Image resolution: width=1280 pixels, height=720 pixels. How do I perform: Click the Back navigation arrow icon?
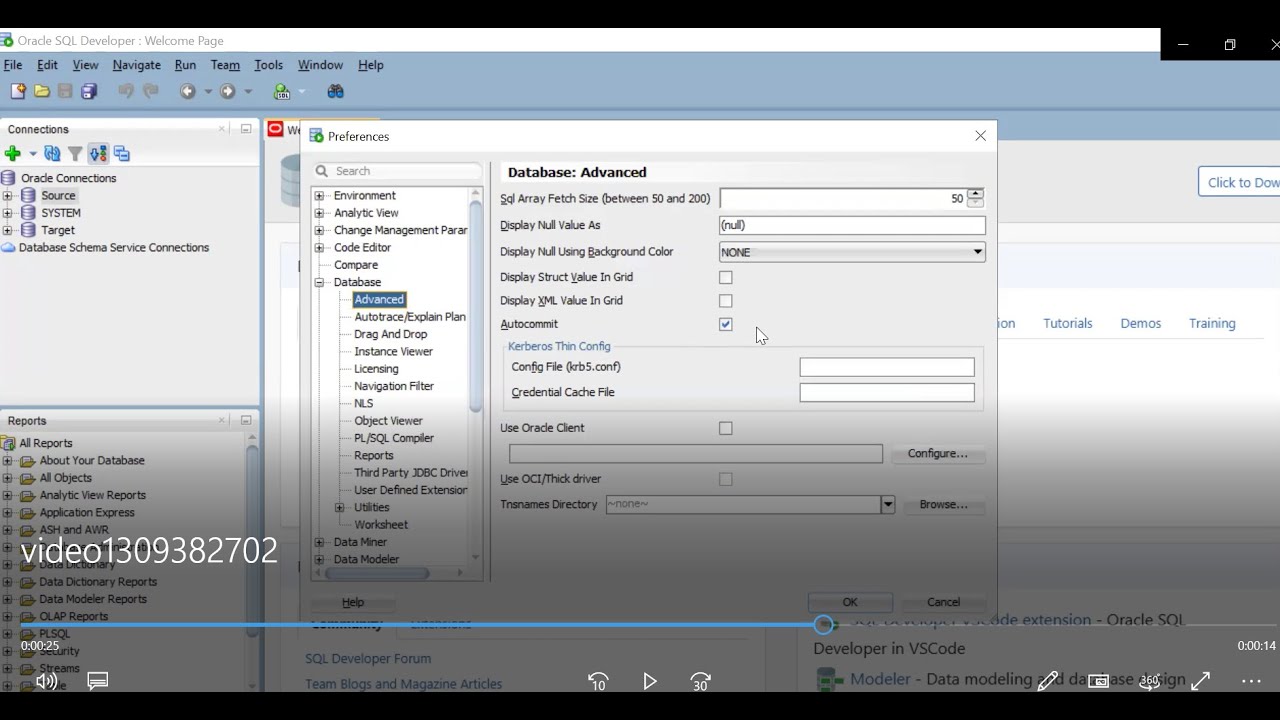(187, 91)
